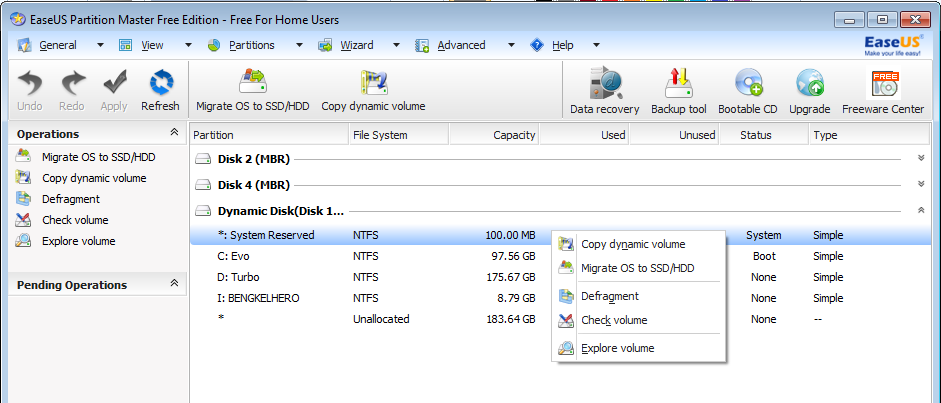Expand the Advanced menu dropdown arrow

511,45
